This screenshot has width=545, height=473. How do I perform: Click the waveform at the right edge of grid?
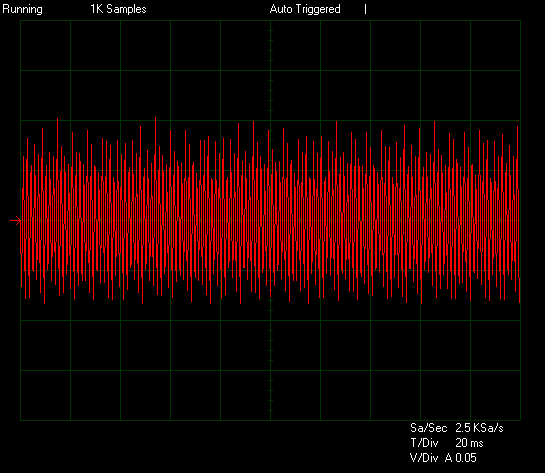(518, 215)
